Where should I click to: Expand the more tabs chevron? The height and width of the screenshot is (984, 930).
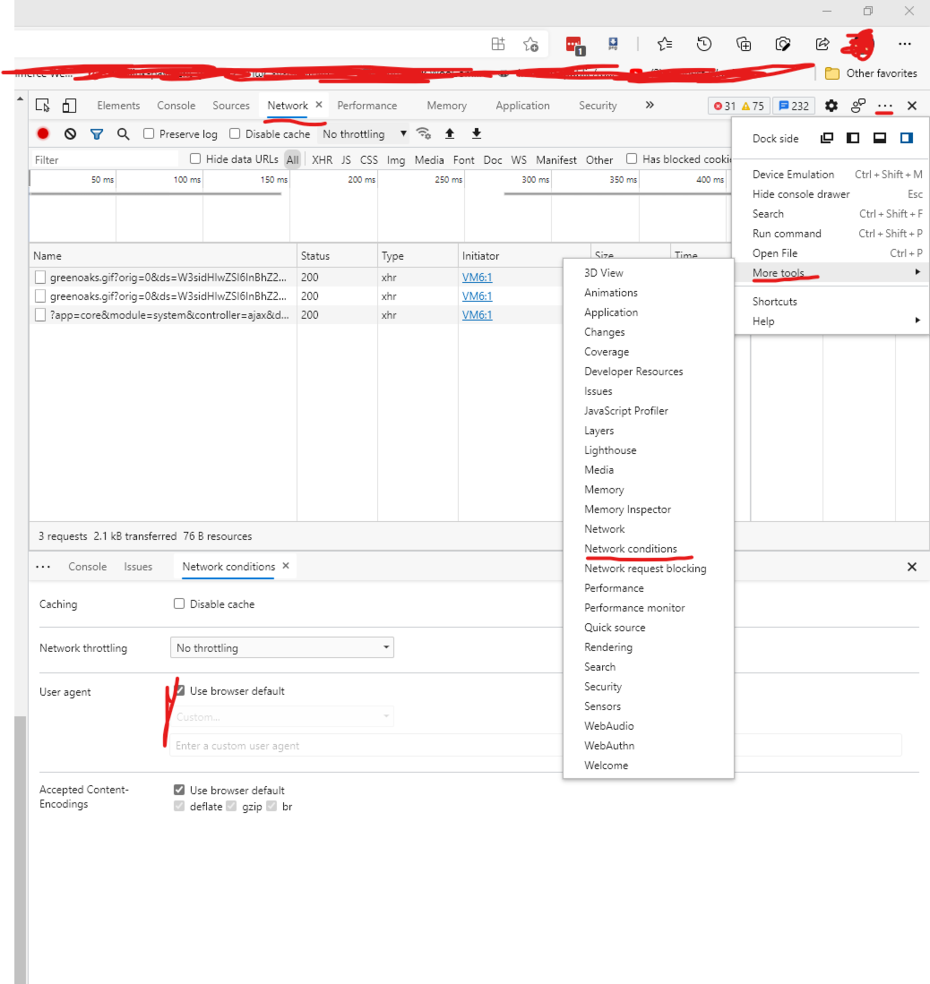click(x=649, y=105)
